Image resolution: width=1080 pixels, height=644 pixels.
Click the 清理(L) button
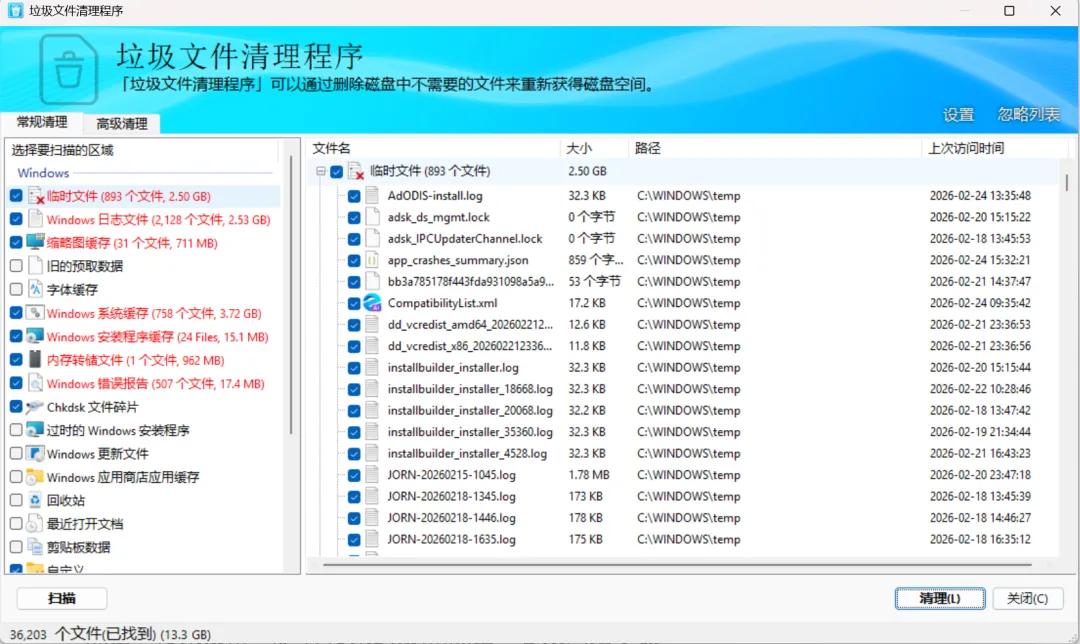[x=939, y=598]
